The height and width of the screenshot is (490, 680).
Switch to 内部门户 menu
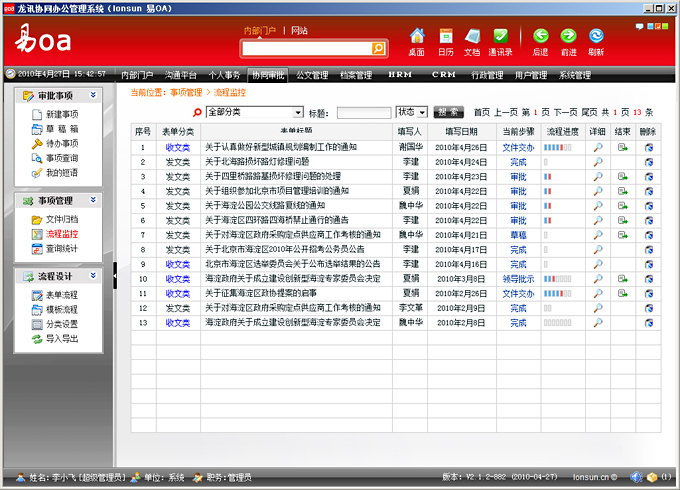(137, 75)
